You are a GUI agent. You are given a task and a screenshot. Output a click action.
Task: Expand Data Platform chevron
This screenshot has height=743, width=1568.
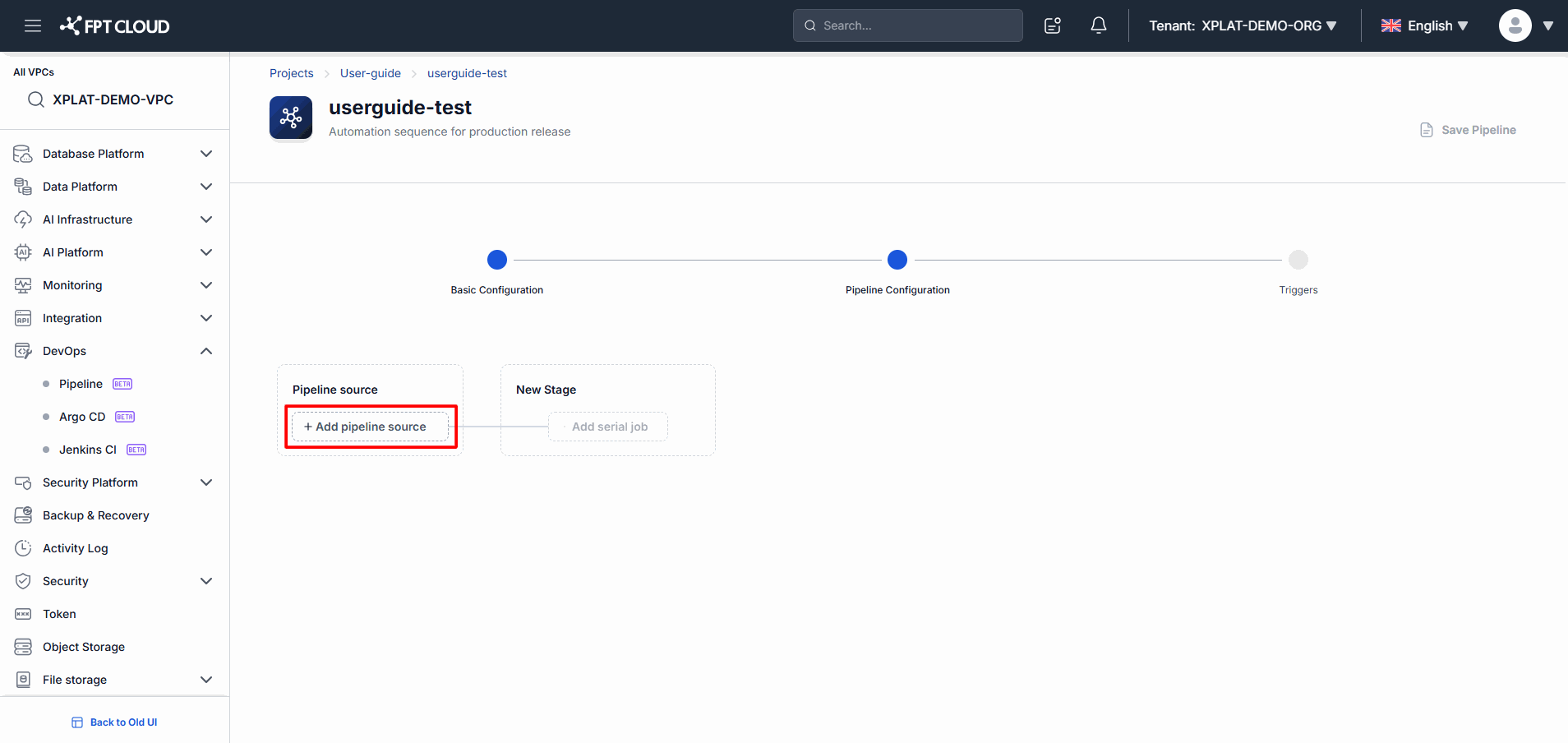206,187
